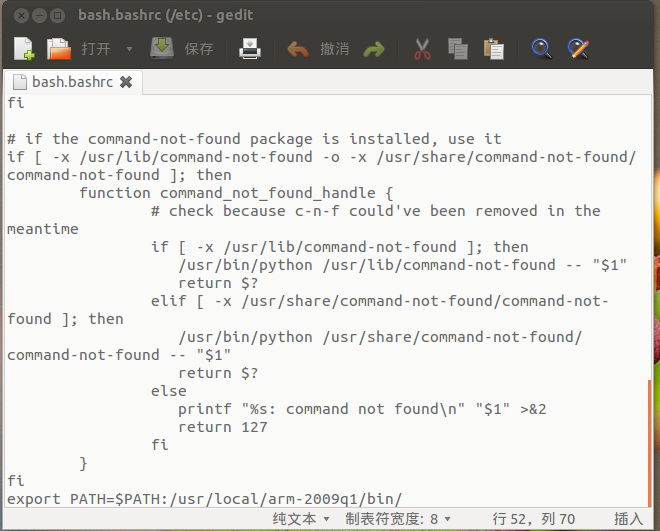This screenshot has width=660, height=531.
Task: Click the word 'meantime' in the editor
Action: (43, 229)
